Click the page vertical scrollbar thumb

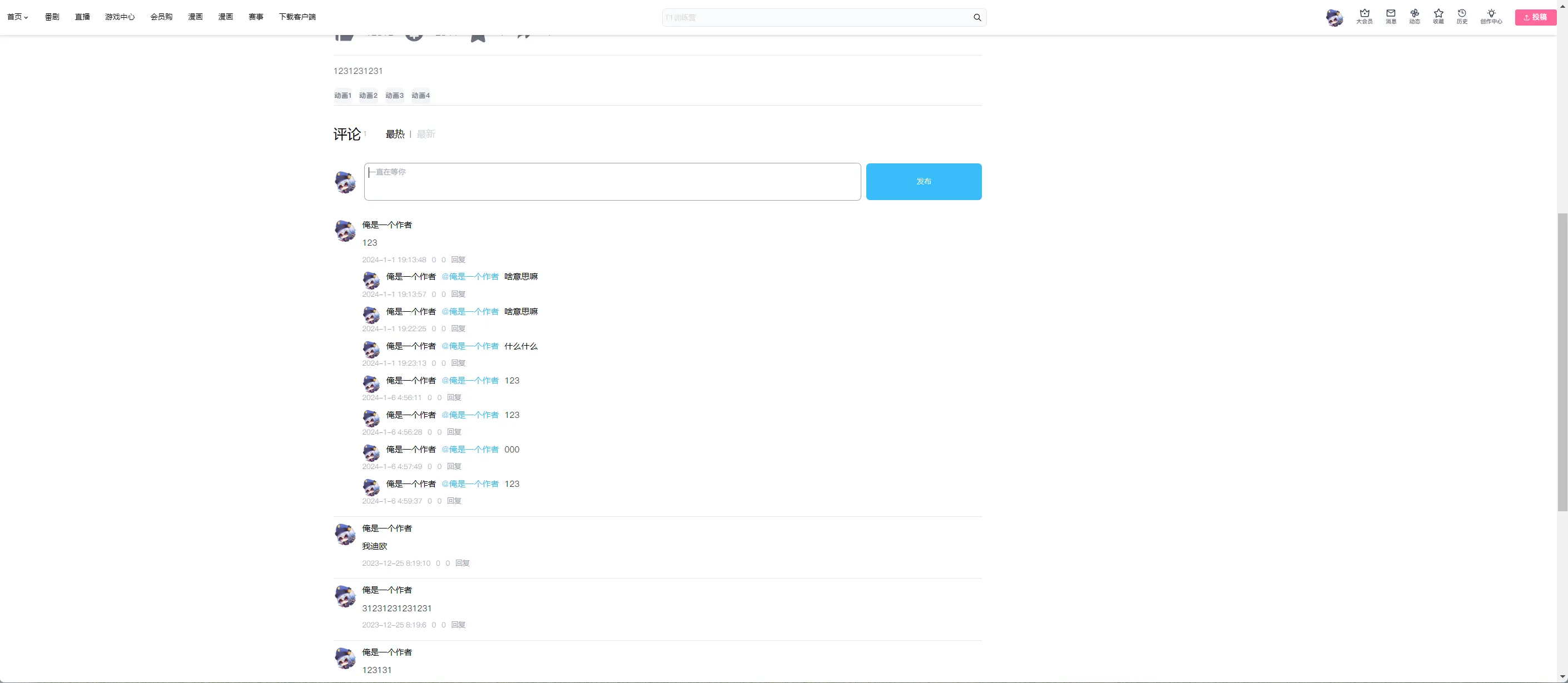coord(1562,362)
